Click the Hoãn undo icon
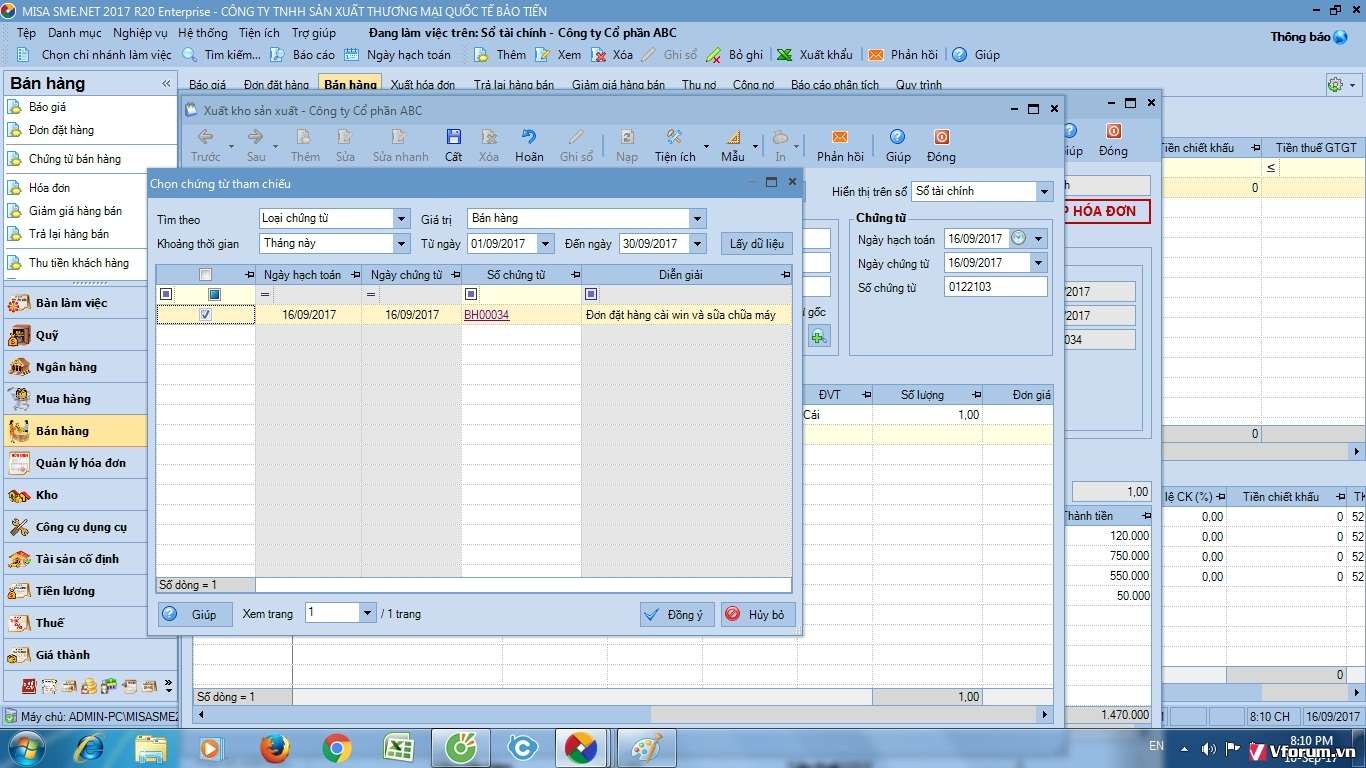Image resolution: width=1366 pixels, height=768 pixels. pos(529,138)
